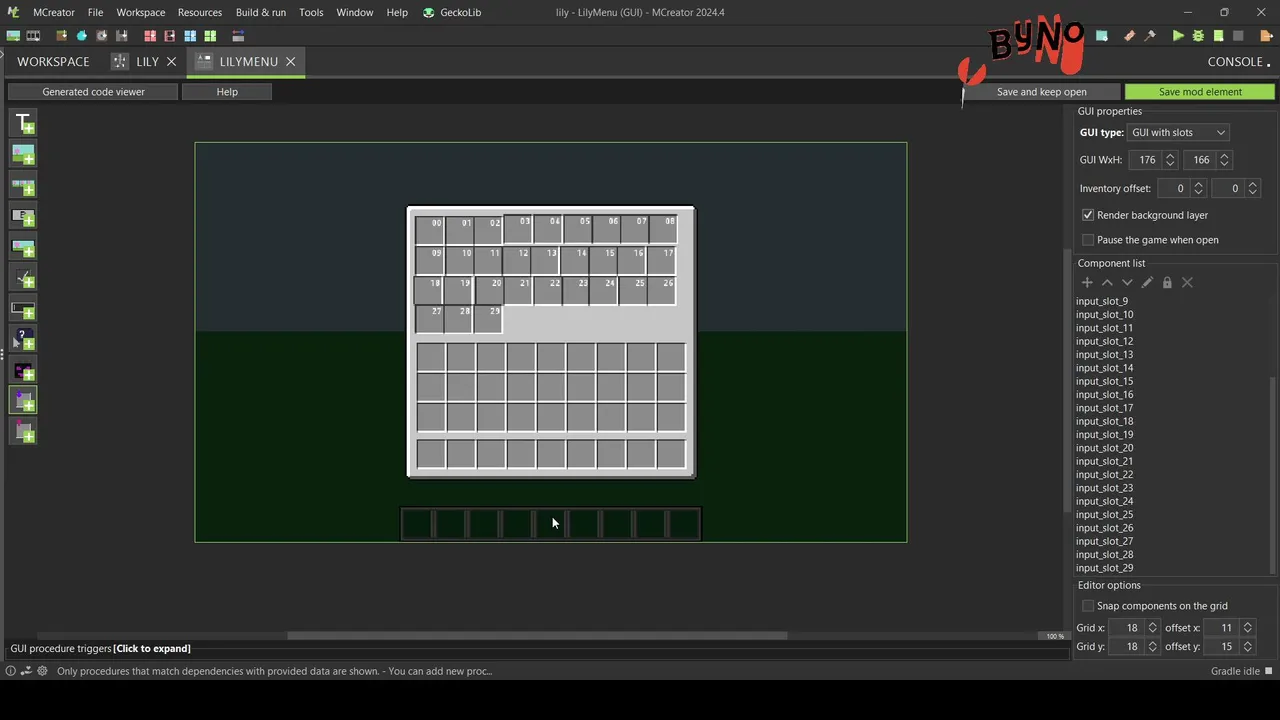The height and width of the screenshot is (720, 1280).
Task: Edit selected component with pencil icon
Action: [1147, 283]
